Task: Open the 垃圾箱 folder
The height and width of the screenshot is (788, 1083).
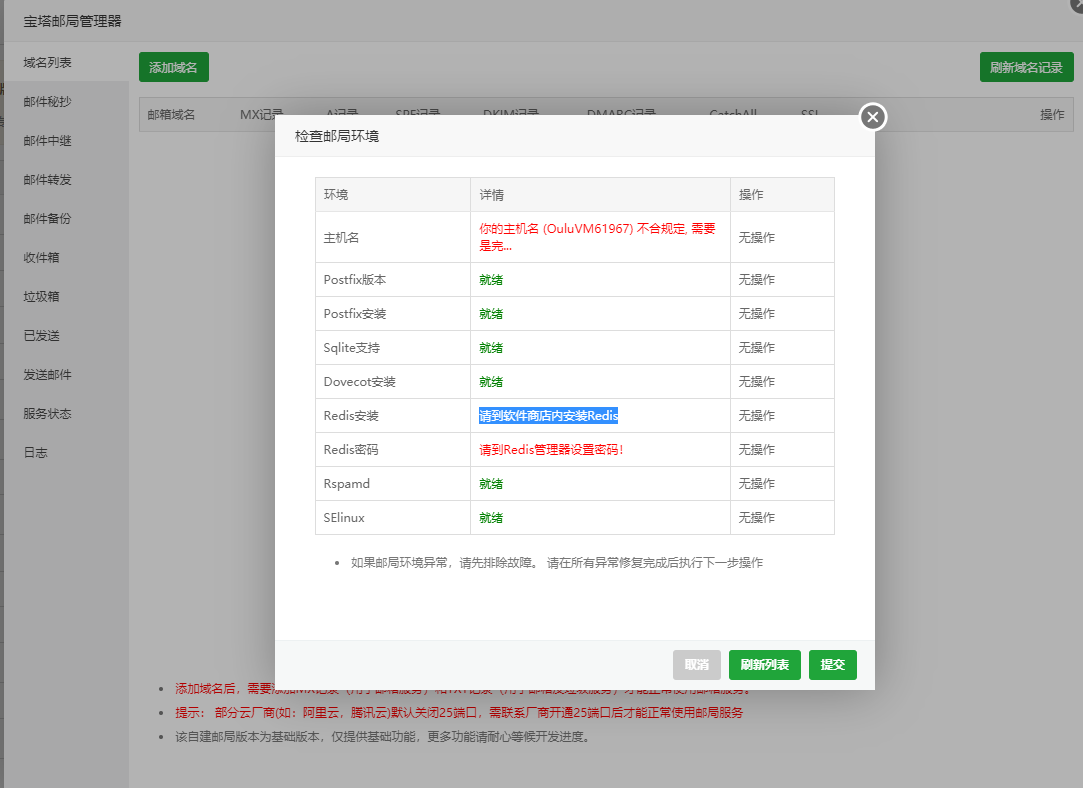Action: (x=42, y=297)
